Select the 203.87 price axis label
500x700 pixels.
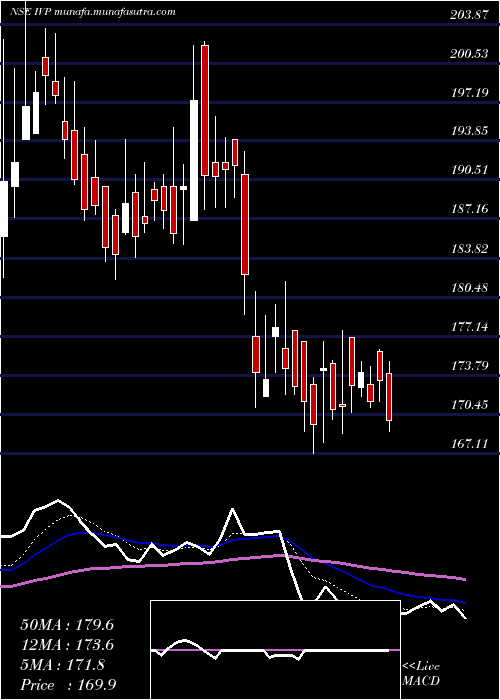tap(468, 15)
